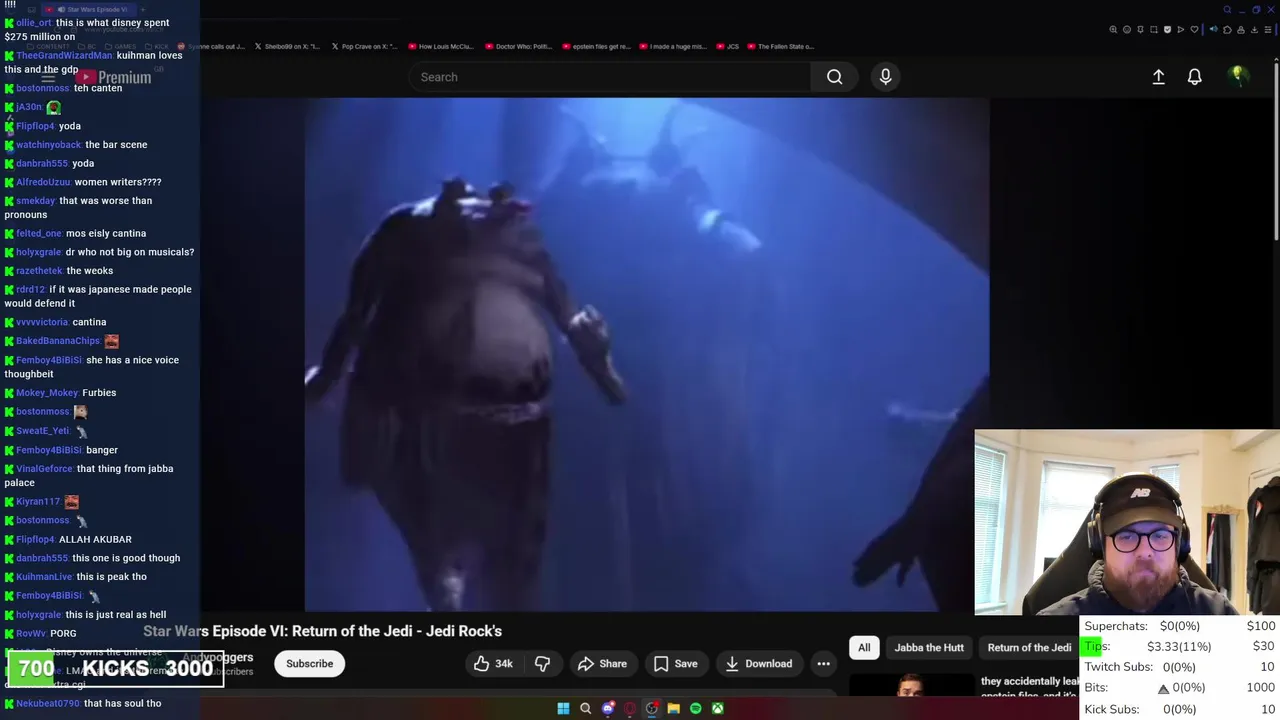Click the browser zoom/find magnifier icon
The height and width of the screenshot is (720, 1280).
point(1113,30)
